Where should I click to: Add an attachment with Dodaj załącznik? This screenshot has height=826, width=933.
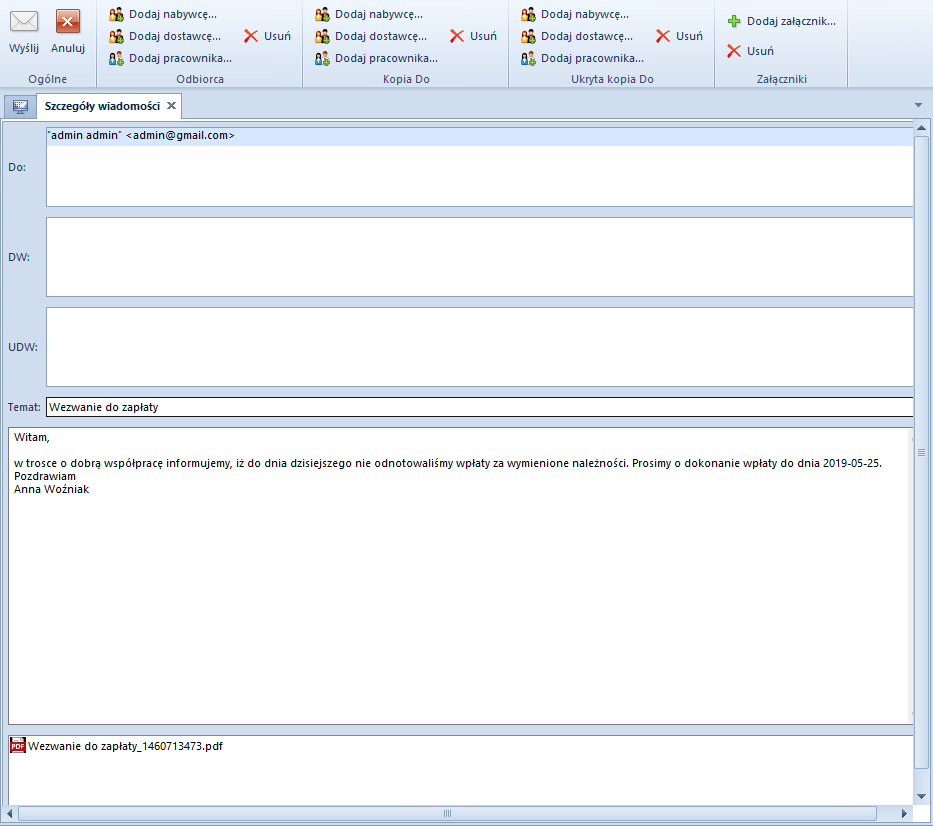781,21
